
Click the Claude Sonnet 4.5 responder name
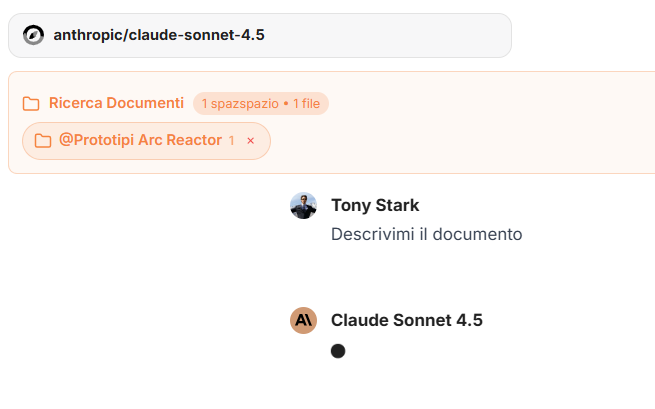(x=406, y=320)
